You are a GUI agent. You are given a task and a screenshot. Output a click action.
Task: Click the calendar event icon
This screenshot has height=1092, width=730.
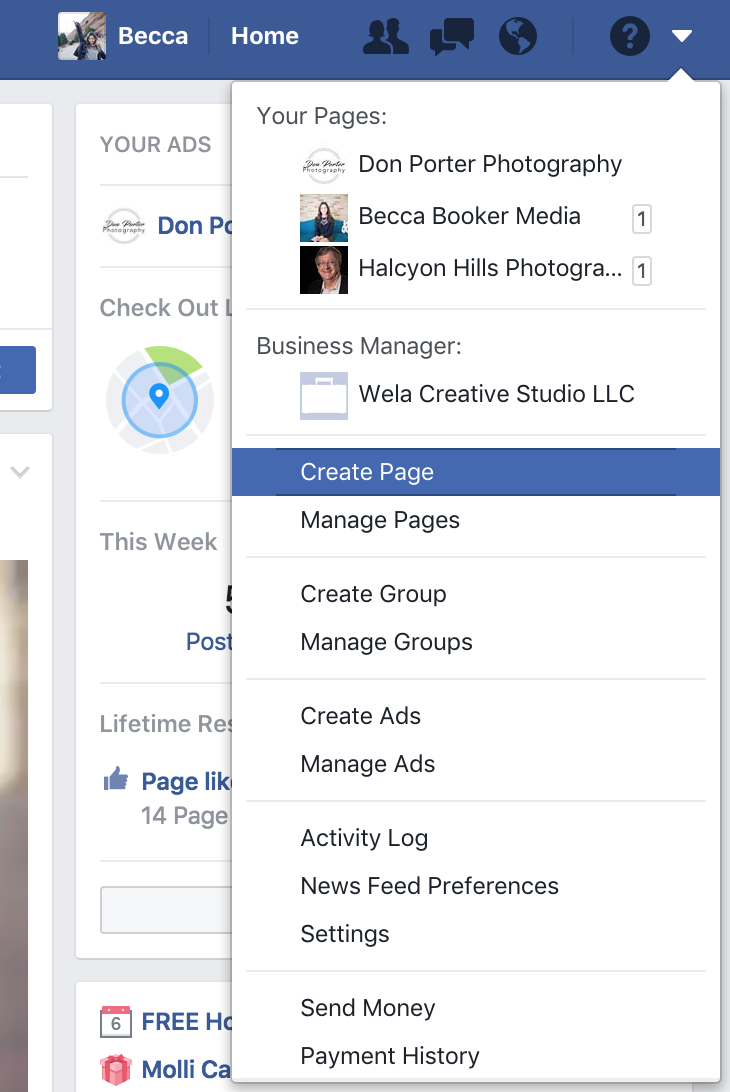(x=116, y=1022)
